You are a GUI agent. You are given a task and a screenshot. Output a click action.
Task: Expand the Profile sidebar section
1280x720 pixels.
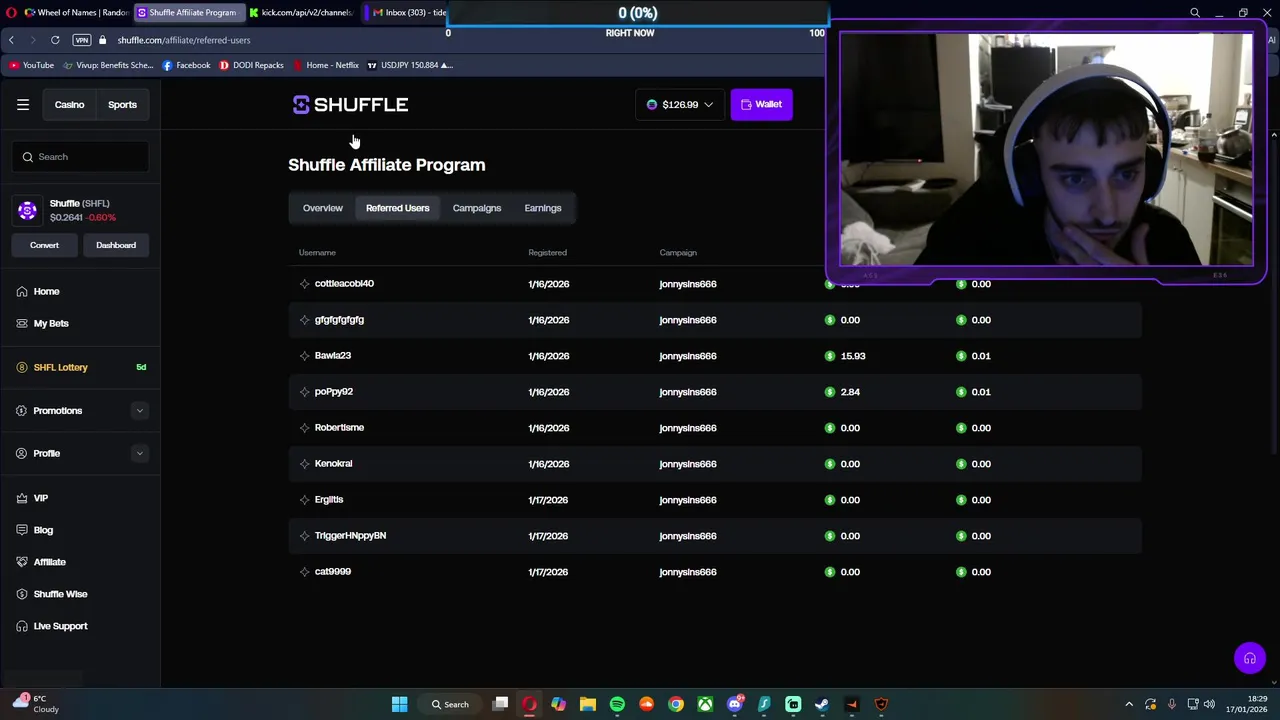click(139, 454)
